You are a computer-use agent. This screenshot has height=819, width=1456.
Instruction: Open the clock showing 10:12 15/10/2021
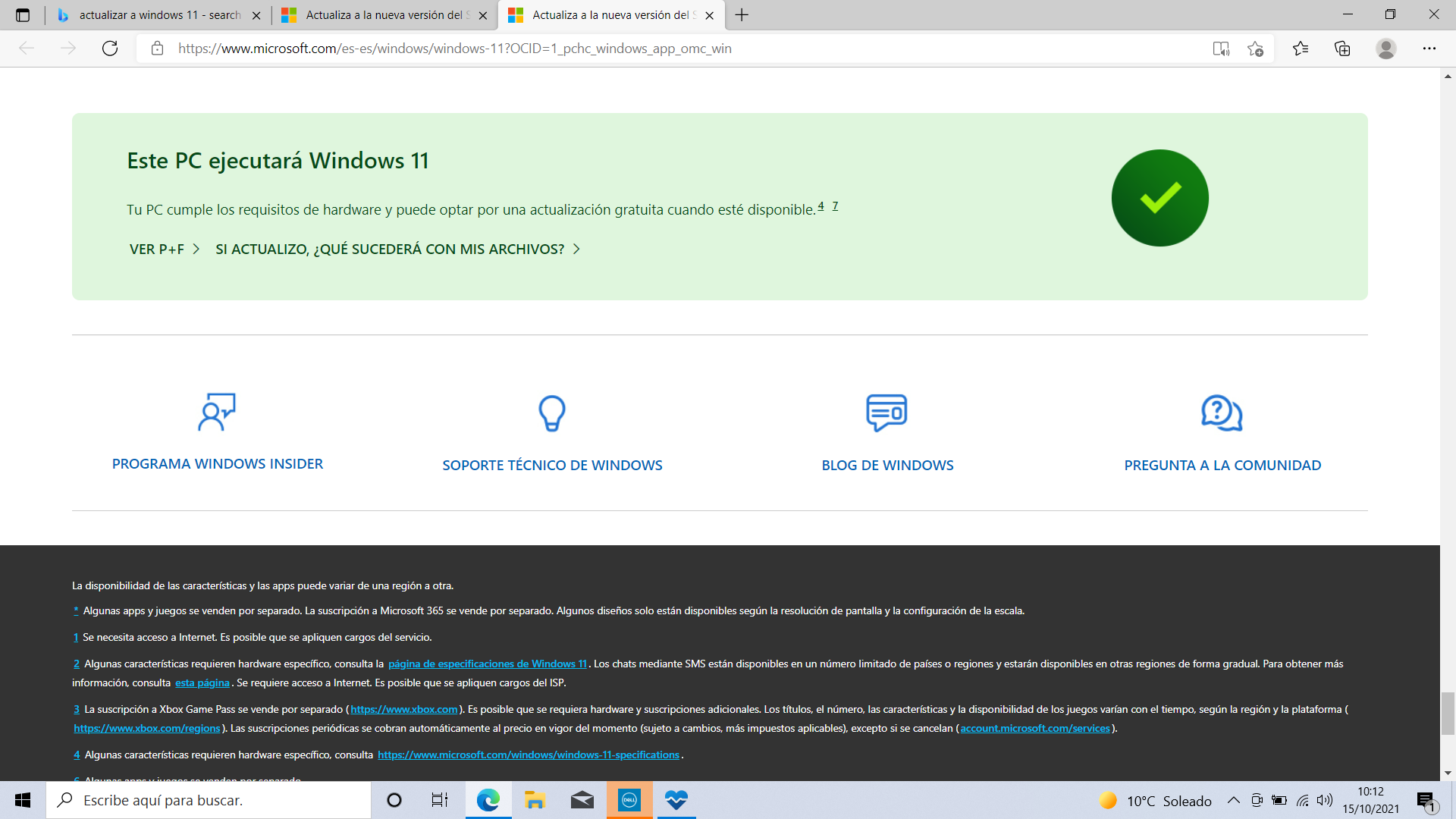tap(1371, 800)
